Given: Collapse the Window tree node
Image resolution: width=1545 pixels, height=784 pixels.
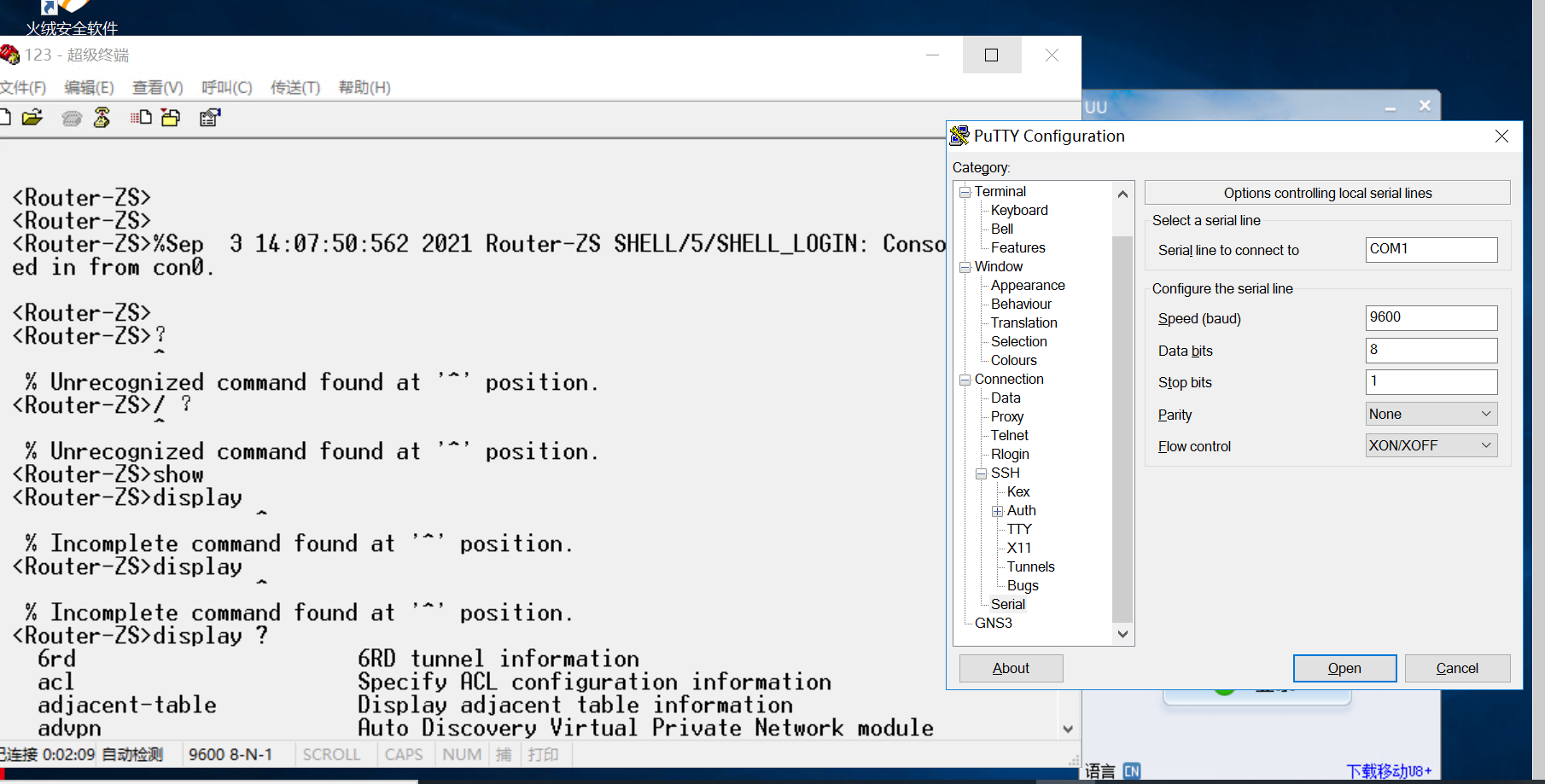Looking at the screenshot, I should [965, 267].
